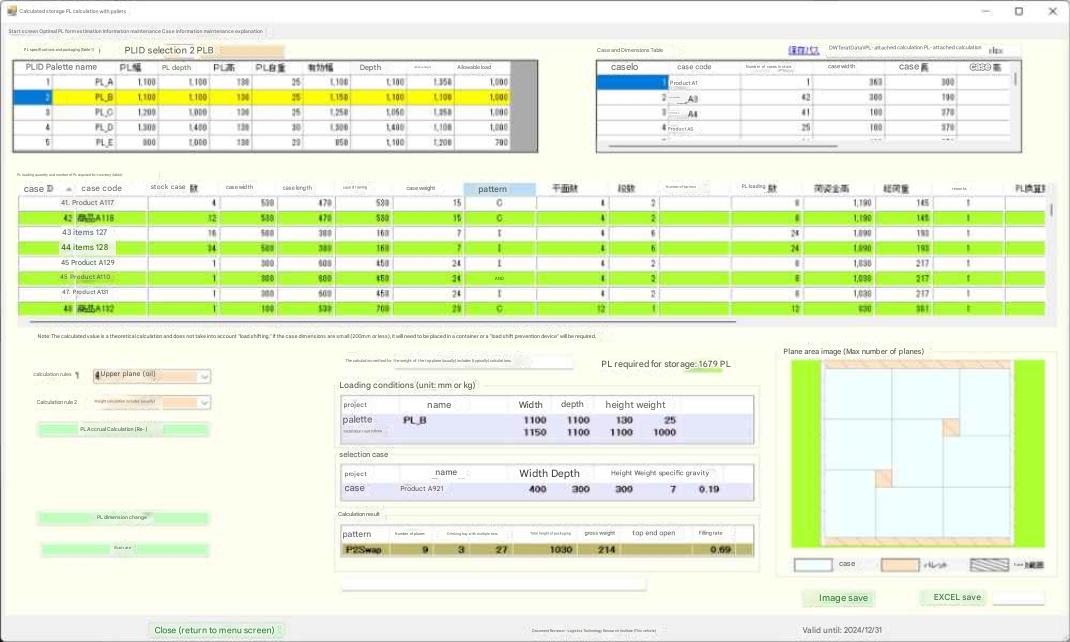Click the sort arrow on case ID column
Image resolution: width=1070 pixels, height=642 pixels.
coord(68,189)
